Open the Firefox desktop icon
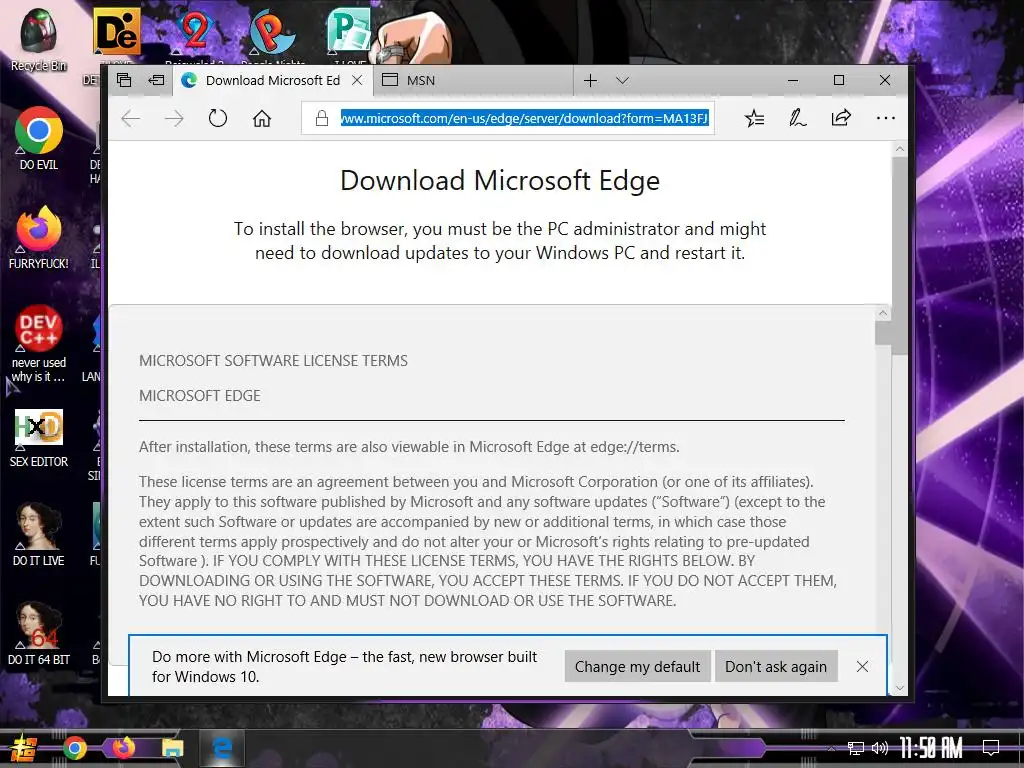This screenshot has width=1024, height=768. pos(39,236)
